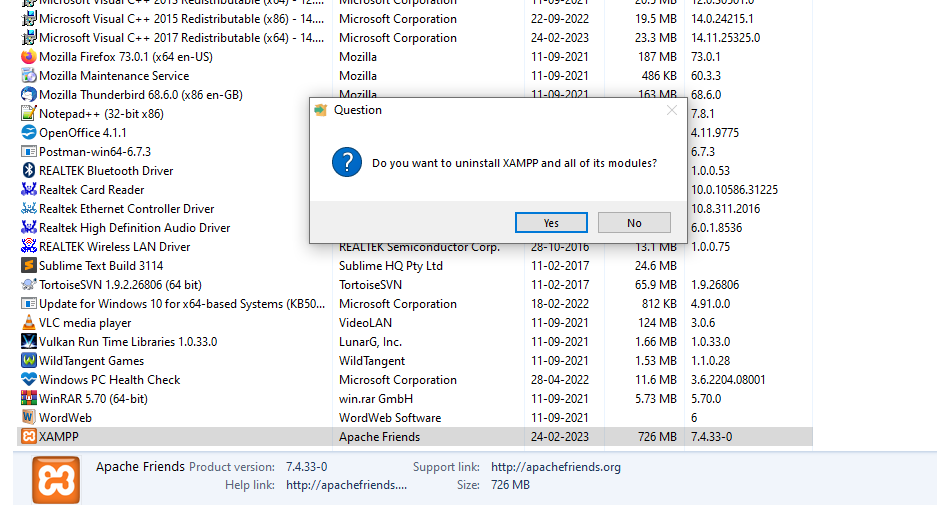Select the Postman-win64-6.7.3 entry

(95, 152)
